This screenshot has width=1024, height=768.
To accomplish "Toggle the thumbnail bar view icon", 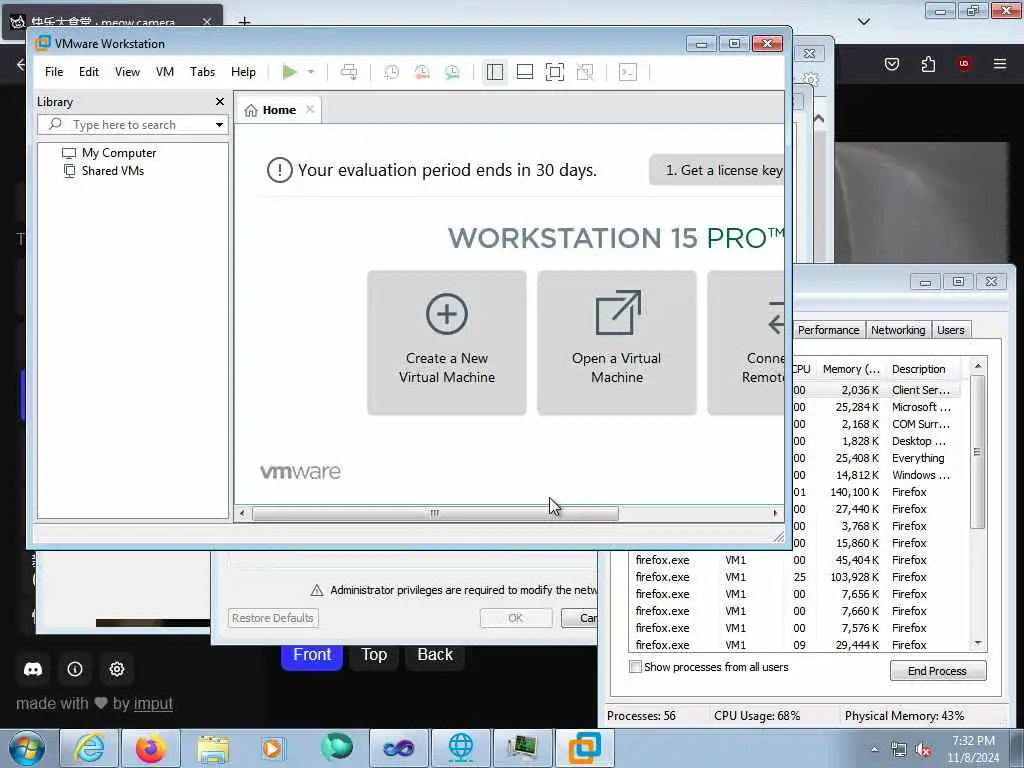I will tap(525, 72).
